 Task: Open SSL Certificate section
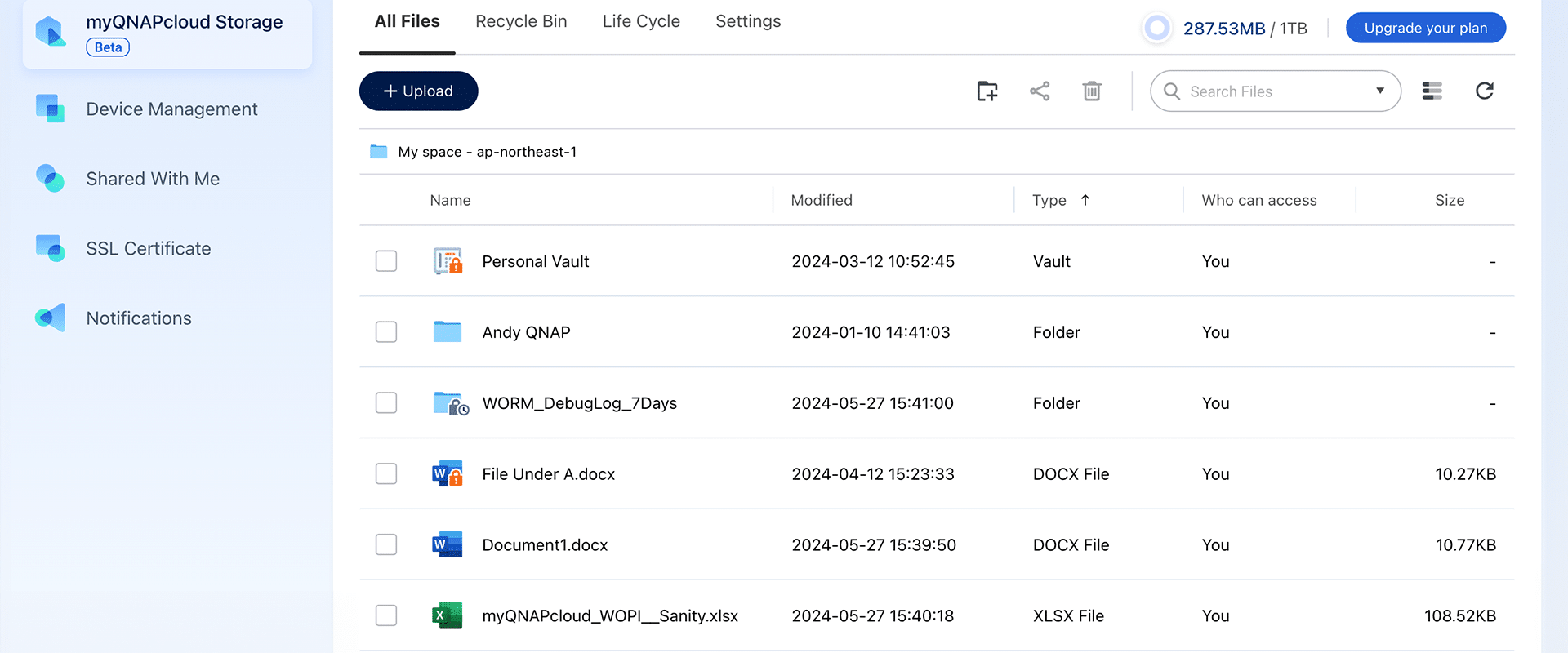[149, 248]
